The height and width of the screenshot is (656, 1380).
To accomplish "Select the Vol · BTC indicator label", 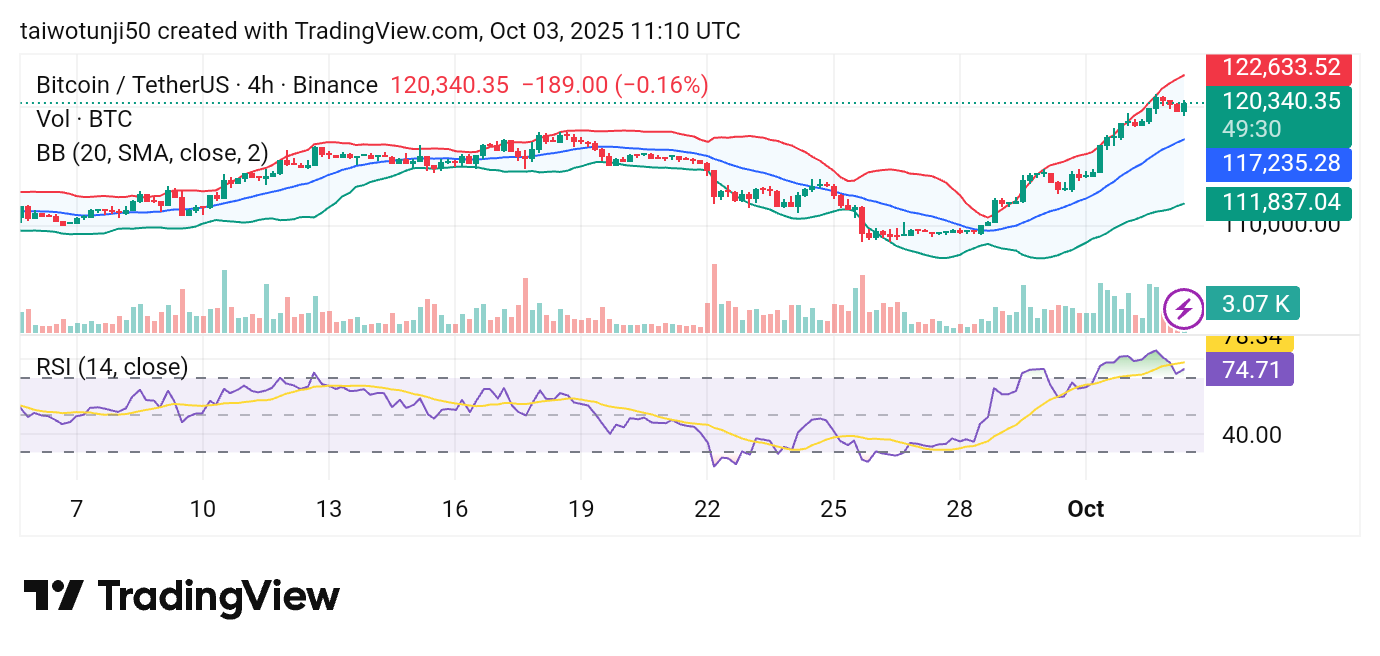I will pyautogui.click(x=84, y=119).
